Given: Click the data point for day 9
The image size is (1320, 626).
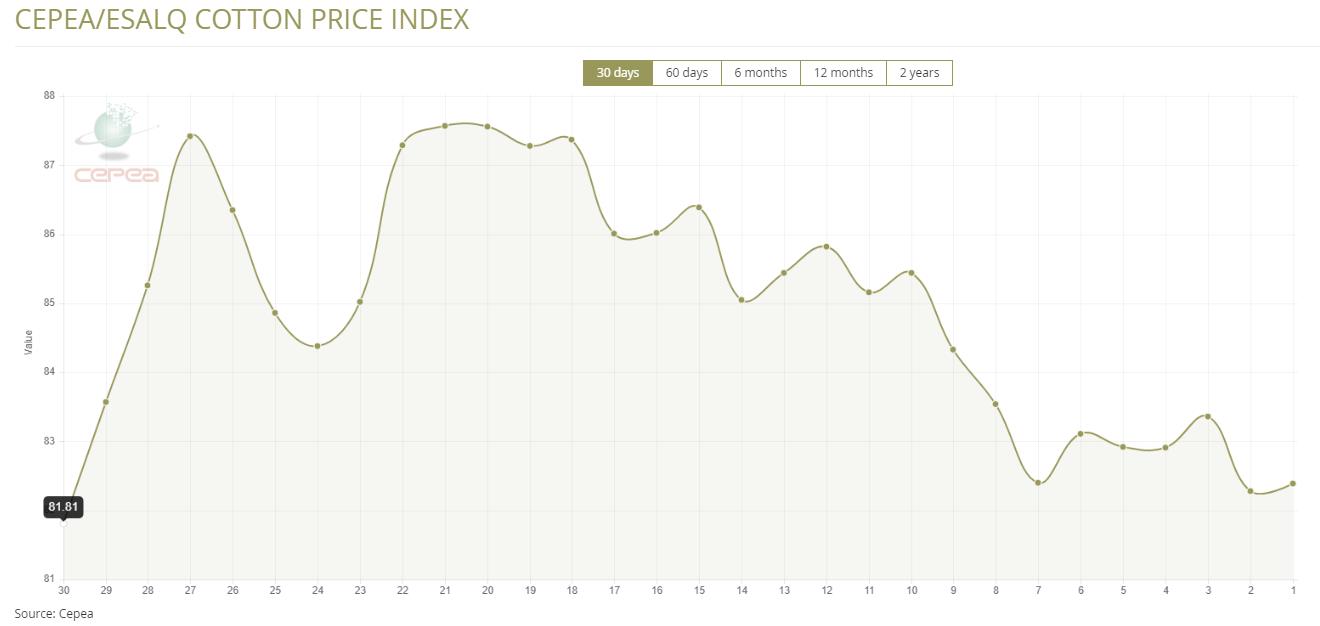Looking at the screenshot, I should click(953, 350).
